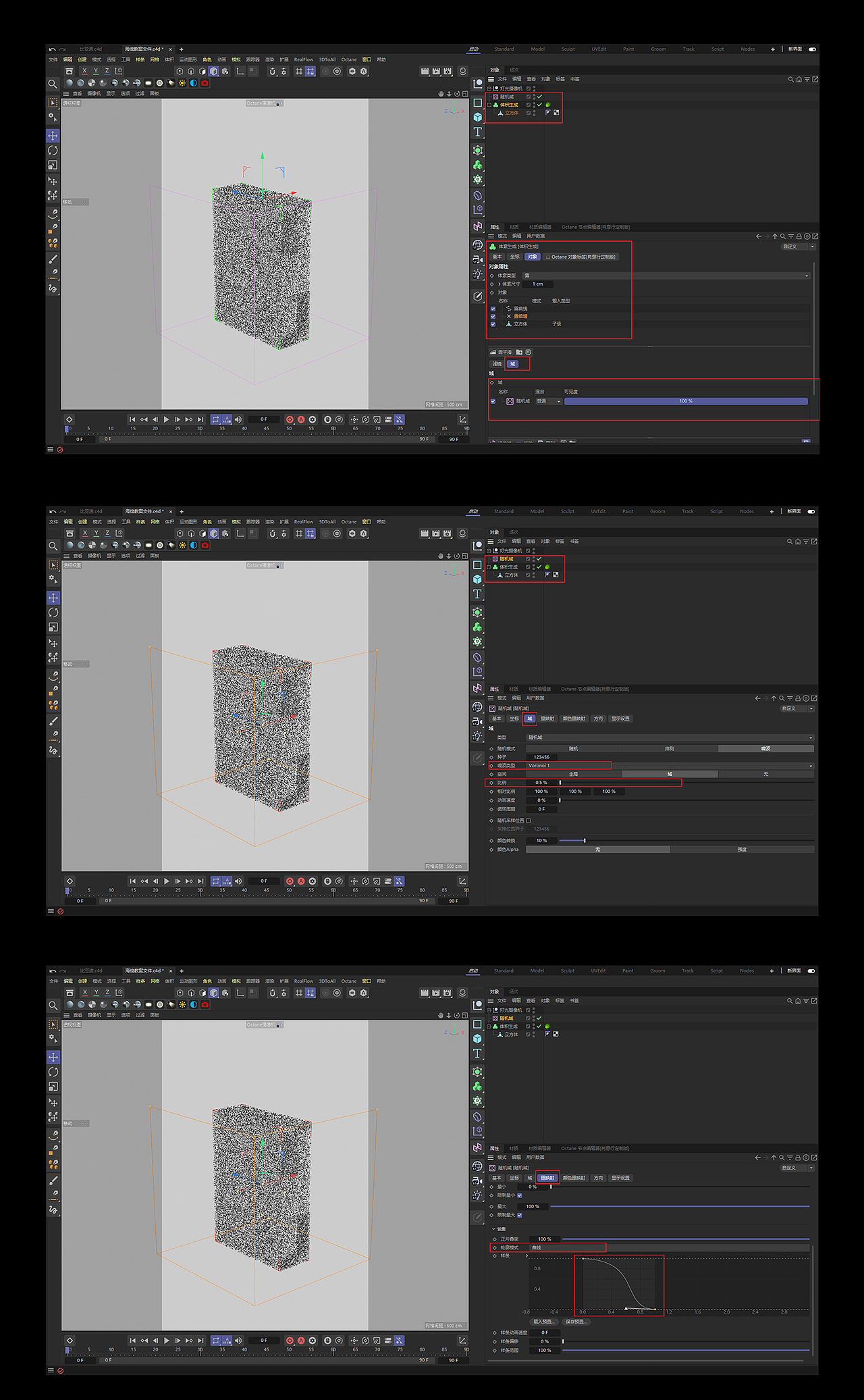The image size is (864, 1400).
Task: Toggle the 随机域 field layer checkbox
Action: click(493, 401)
